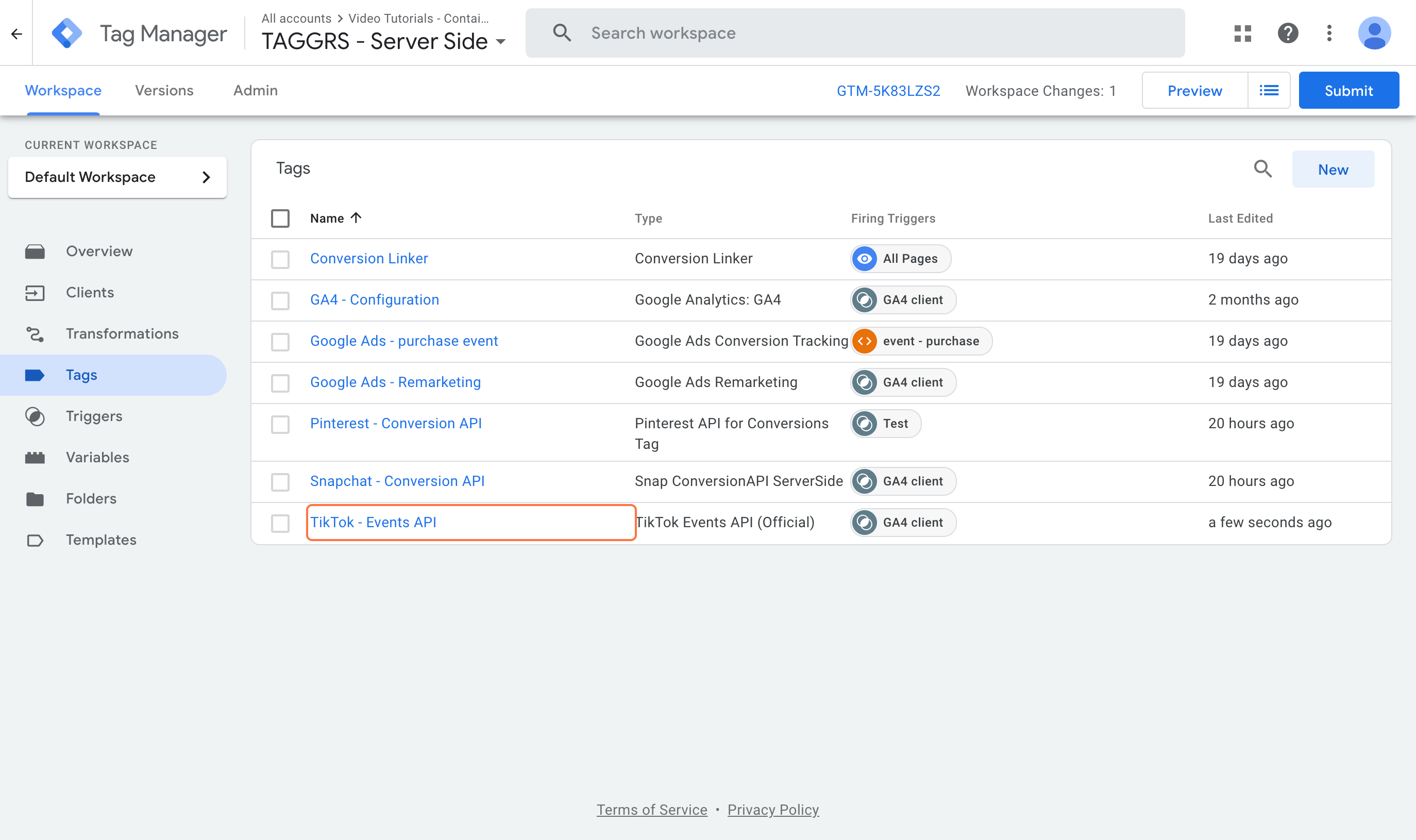Open the Terms of Service link
This screenshot has width=1416, height=840.
pos(652,810)
